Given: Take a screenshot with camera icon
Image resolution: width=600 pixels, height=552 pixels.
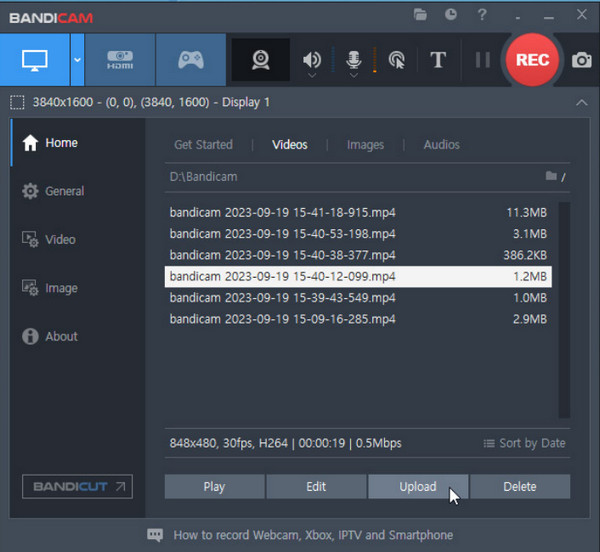Looking at the screenshot, I should [582, 60].
